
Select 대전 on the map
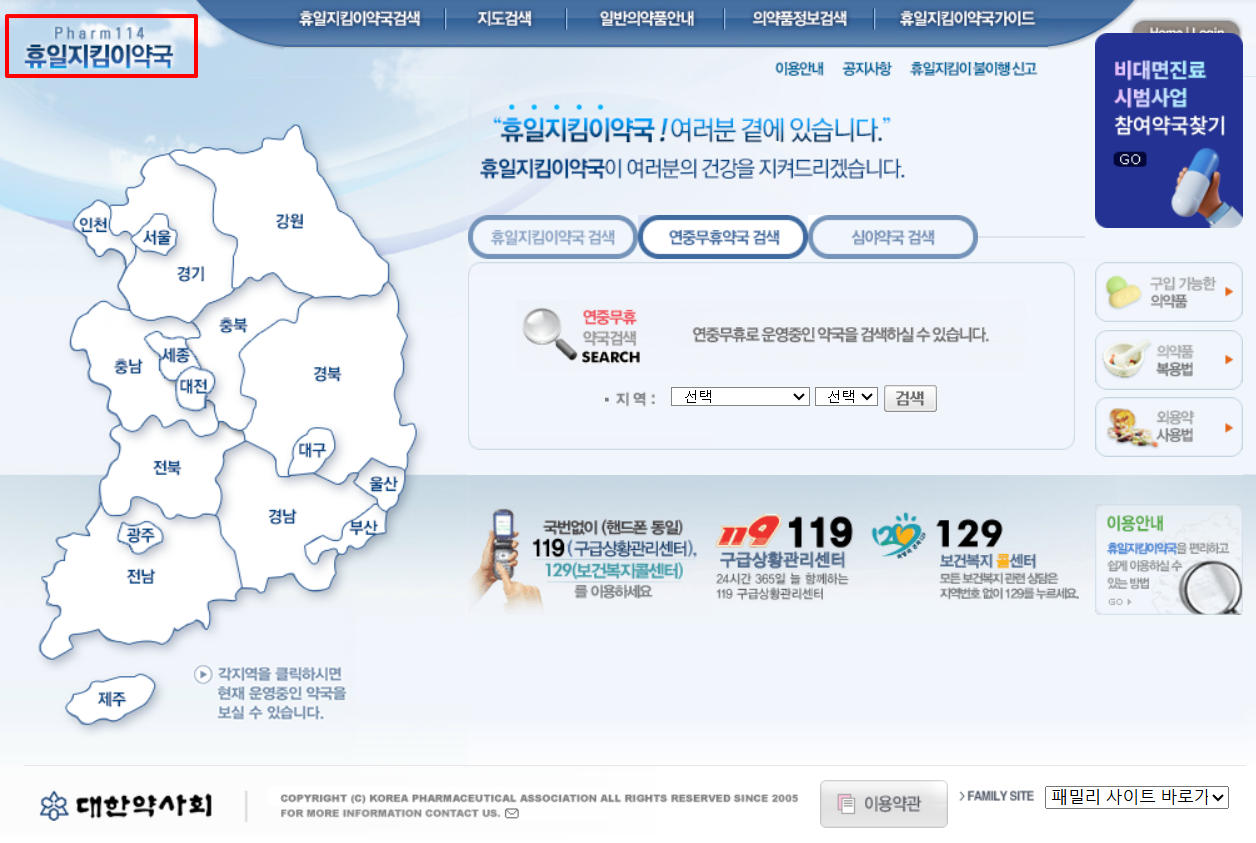[x=194, y=385]
